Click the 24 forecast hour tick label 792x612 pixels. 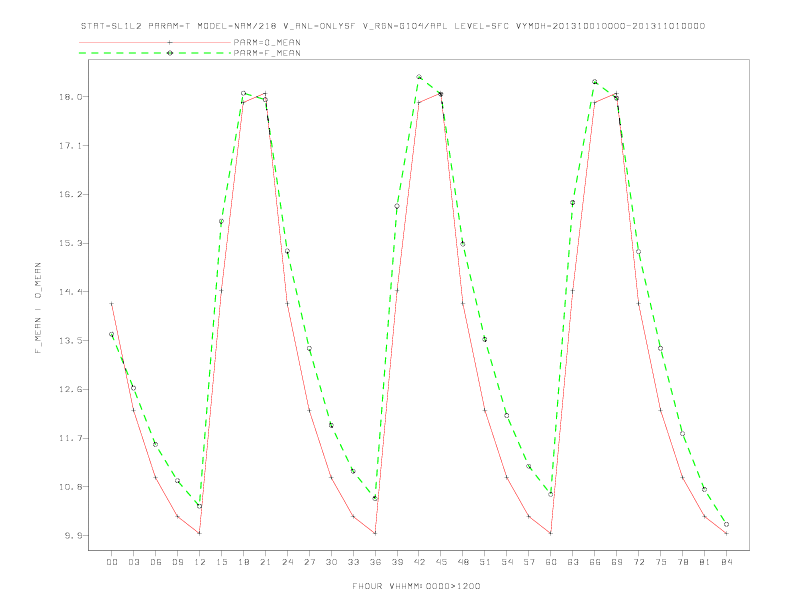click(x=287, y=562)
